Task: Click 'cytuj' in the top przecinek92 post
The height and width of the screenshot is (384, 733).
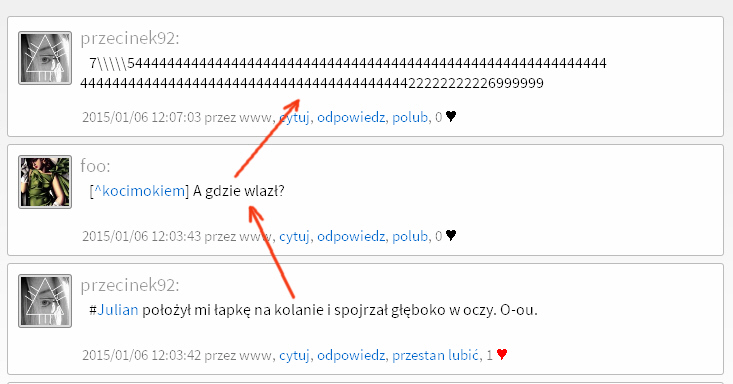Action: [294, 117]
